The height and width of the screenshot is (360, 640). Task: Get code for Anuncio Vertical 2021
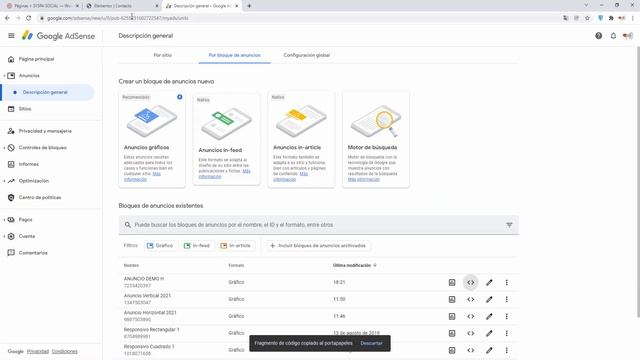(471, 299)
